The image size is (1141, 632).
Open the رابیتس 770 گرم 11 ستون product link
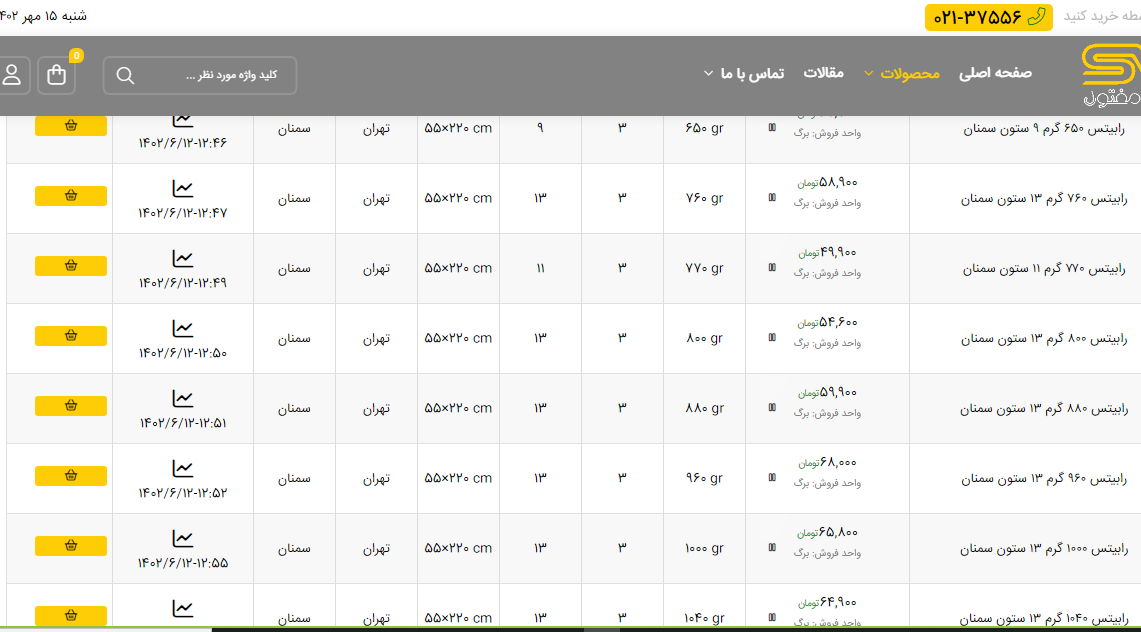tap(1045, 269)
